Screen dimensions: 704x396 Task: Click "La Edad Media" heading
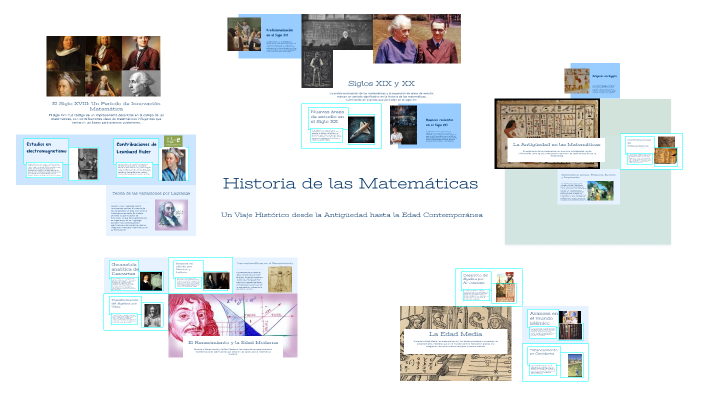point(455,334)
